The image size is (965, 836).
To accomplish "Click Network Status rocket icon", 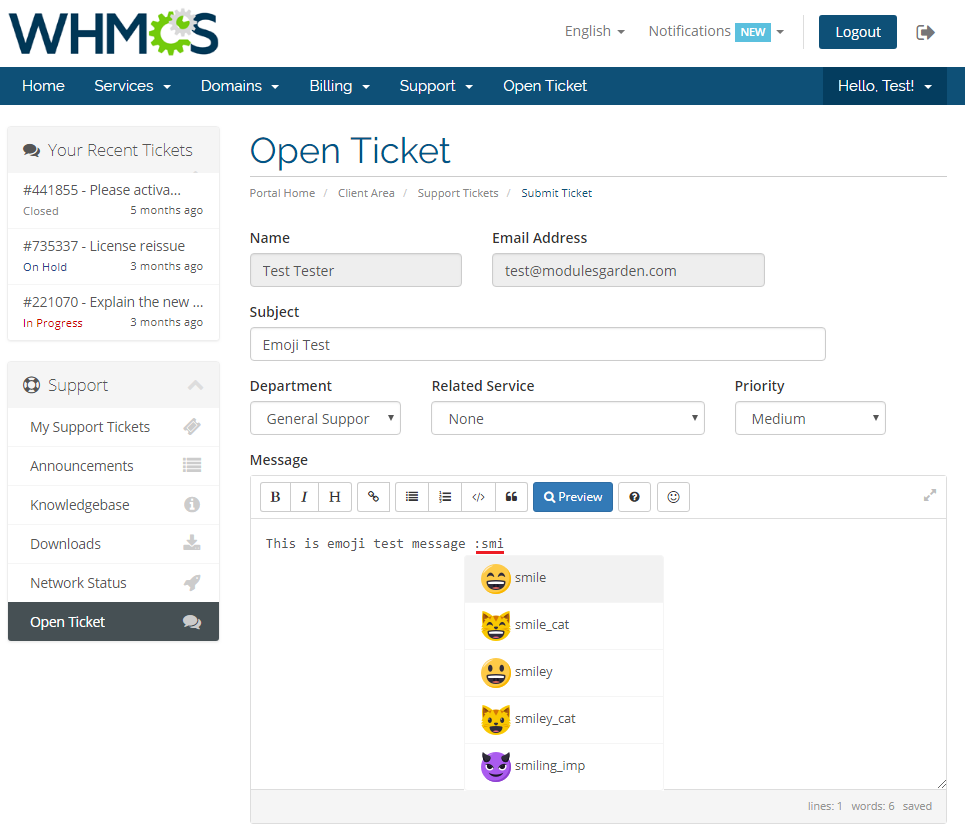I will coord(192,582).
